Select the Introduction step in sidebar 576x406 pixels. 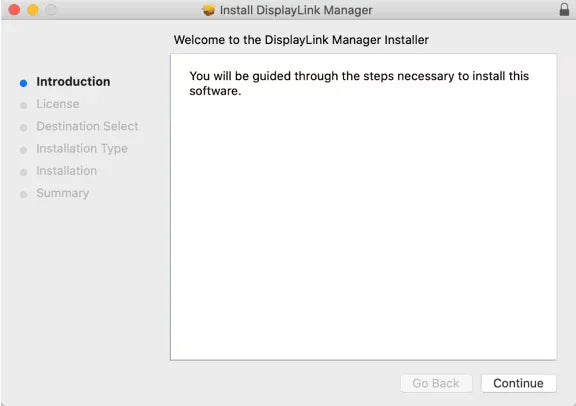73,82
